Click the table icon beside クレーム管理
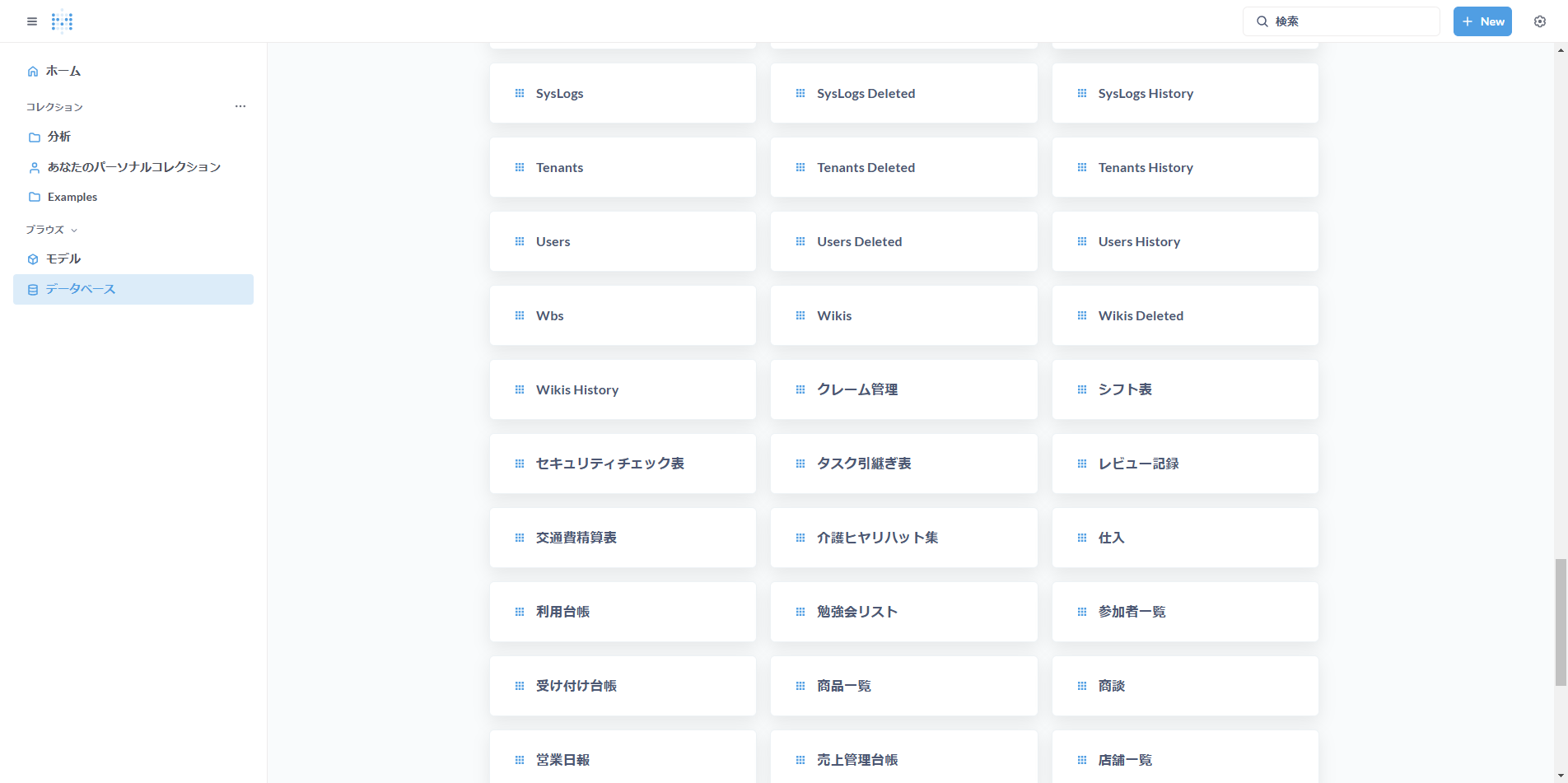 [800, 390]
